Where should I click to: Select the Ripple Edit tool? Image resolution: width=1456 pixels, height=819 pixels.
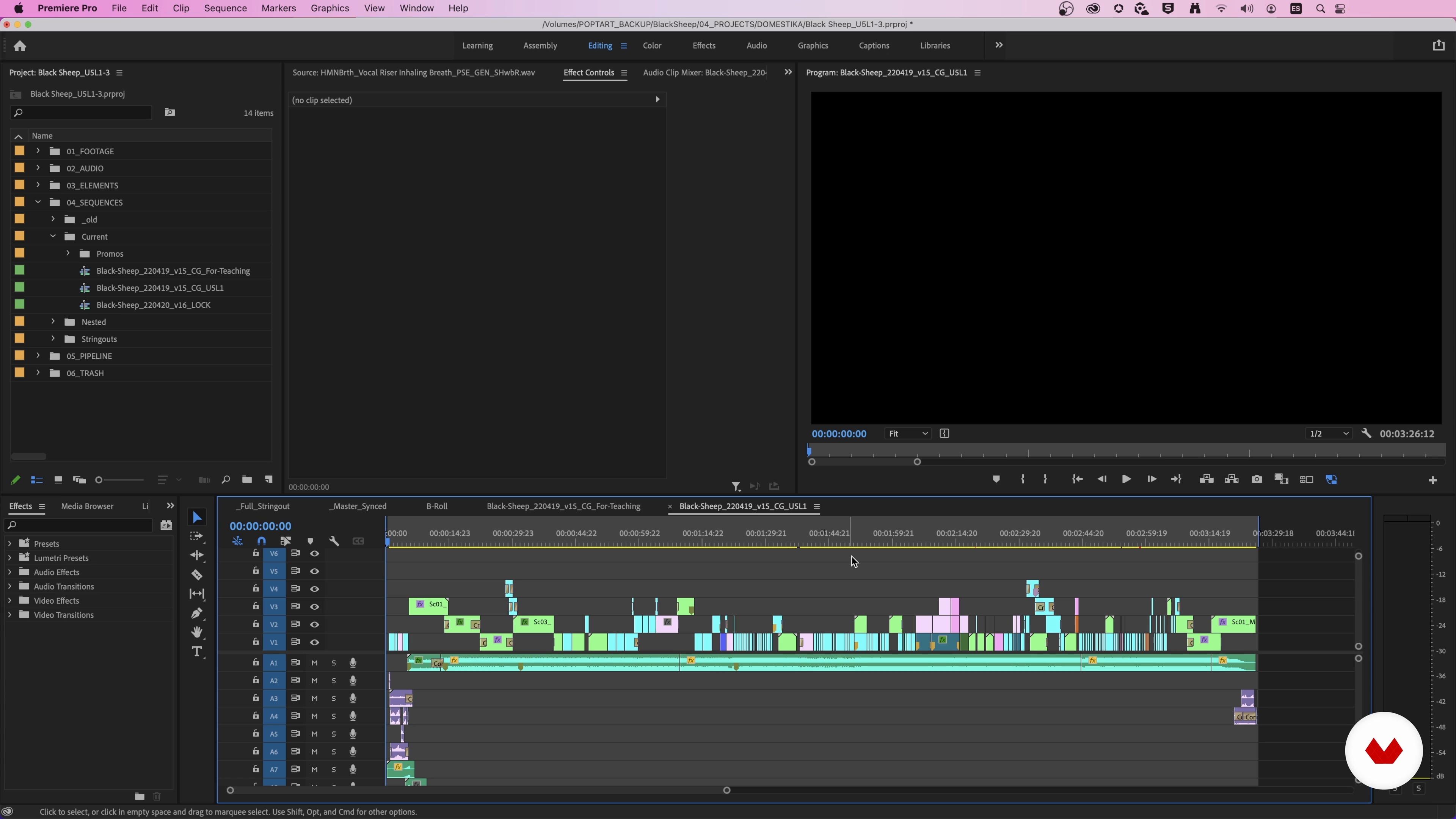pos(197,555)
